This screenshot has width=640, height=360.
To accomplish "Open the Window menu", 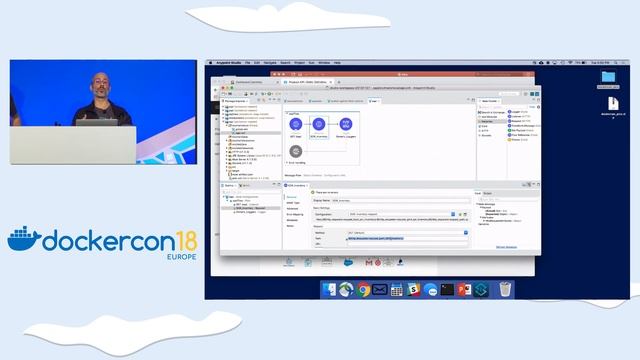I will coord(324,63).
